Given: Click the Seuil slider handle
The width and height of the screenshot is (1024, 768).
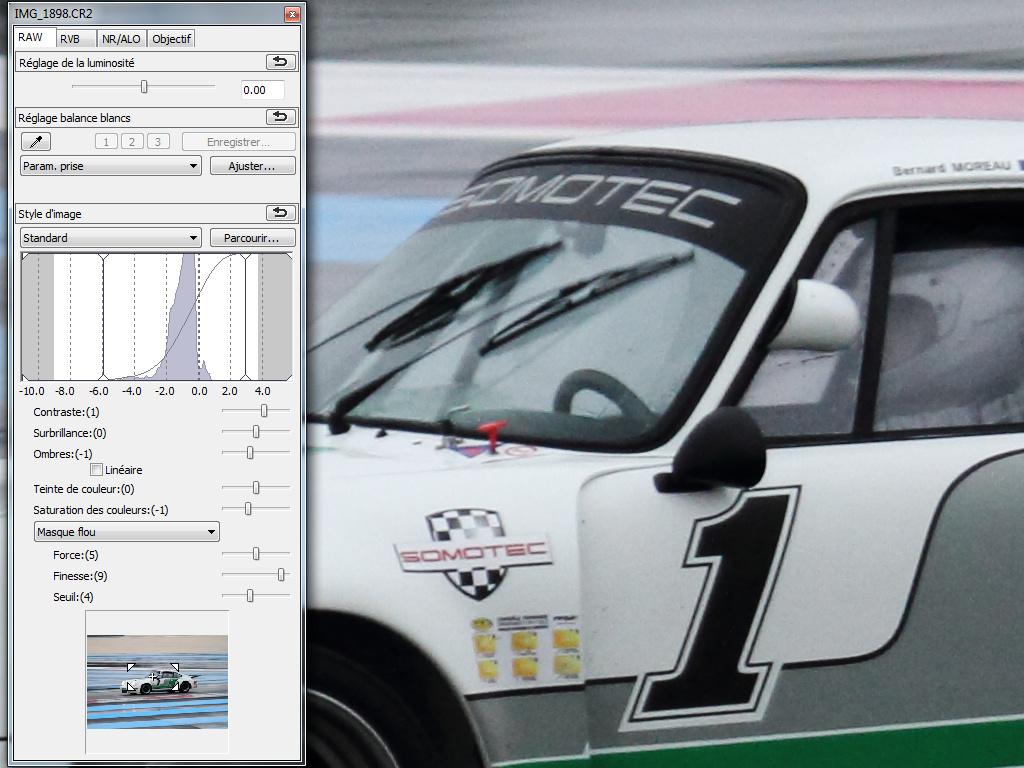Looking at the screenshot, I should point(250,596).
